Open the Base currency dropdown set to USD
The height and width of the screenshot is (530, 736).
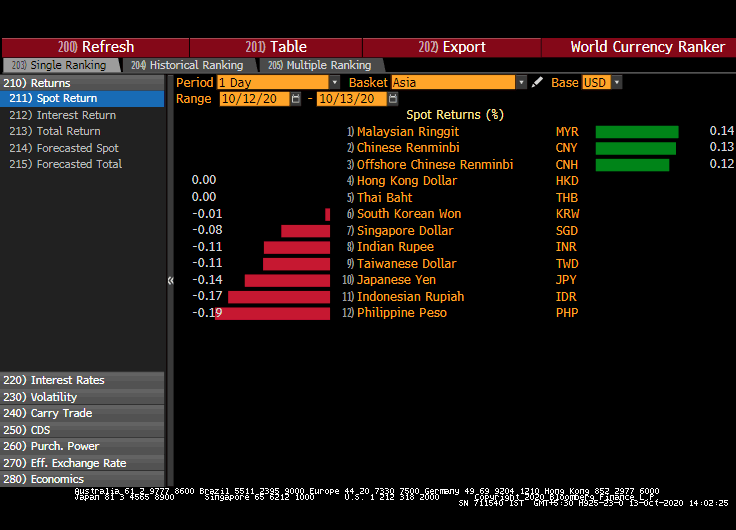[x=616, y=82]
